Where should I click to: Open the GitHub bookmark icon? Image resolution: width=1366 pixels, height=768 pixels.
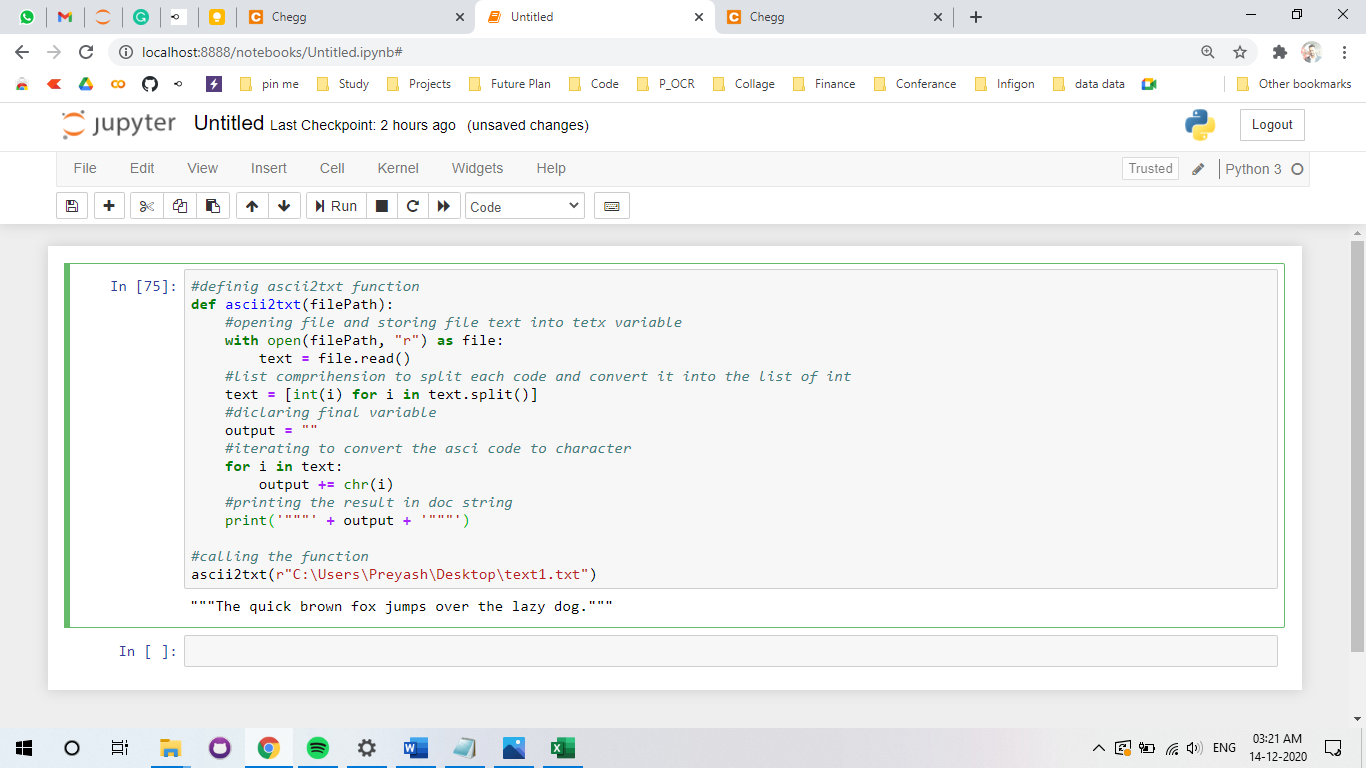click(150, 84)
